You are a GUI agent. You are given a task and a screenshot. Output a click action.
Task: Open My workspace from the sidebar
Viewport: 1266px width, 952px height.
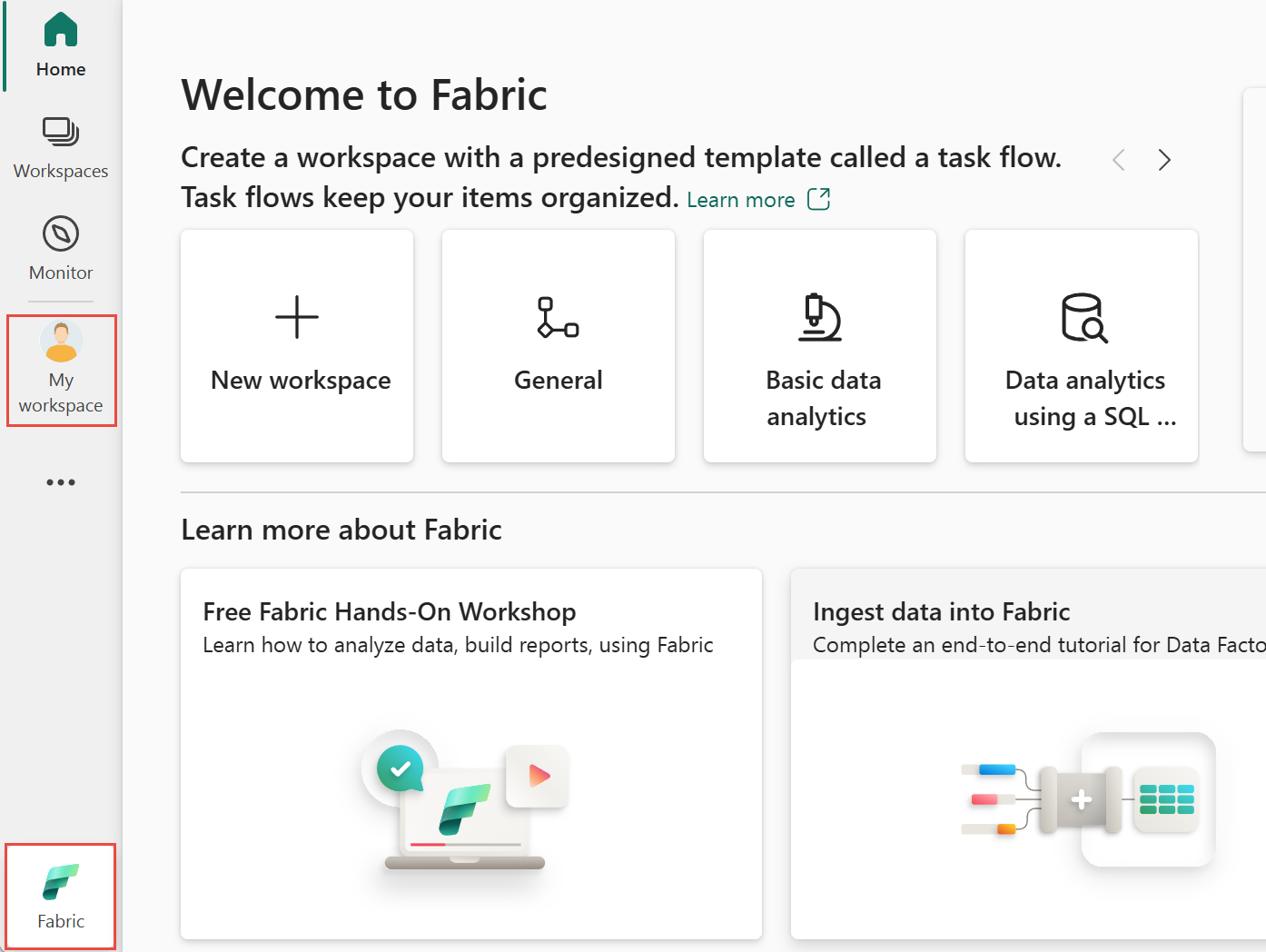click(61, 371)
